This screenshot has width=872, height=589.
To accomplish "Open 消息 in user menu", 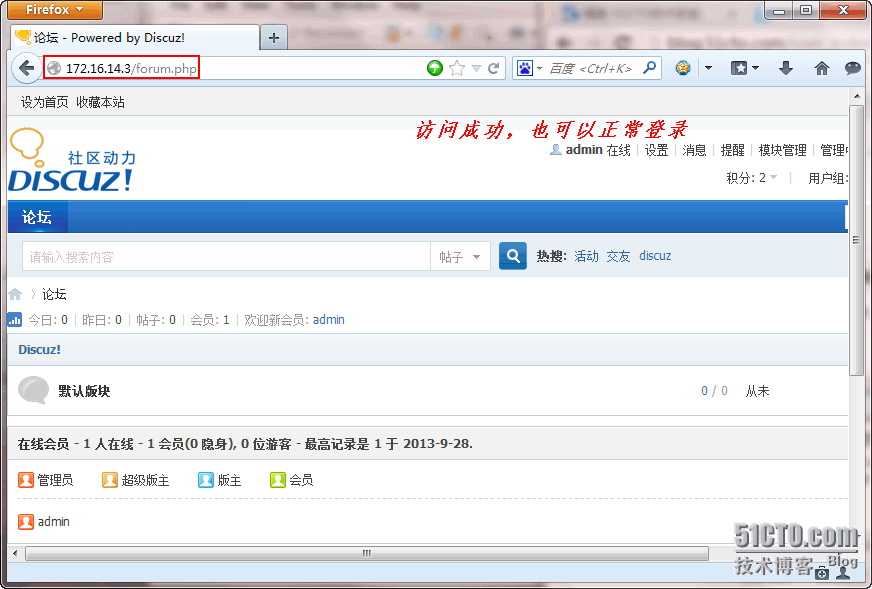I will pyautogui.click(x=694, y=150).
